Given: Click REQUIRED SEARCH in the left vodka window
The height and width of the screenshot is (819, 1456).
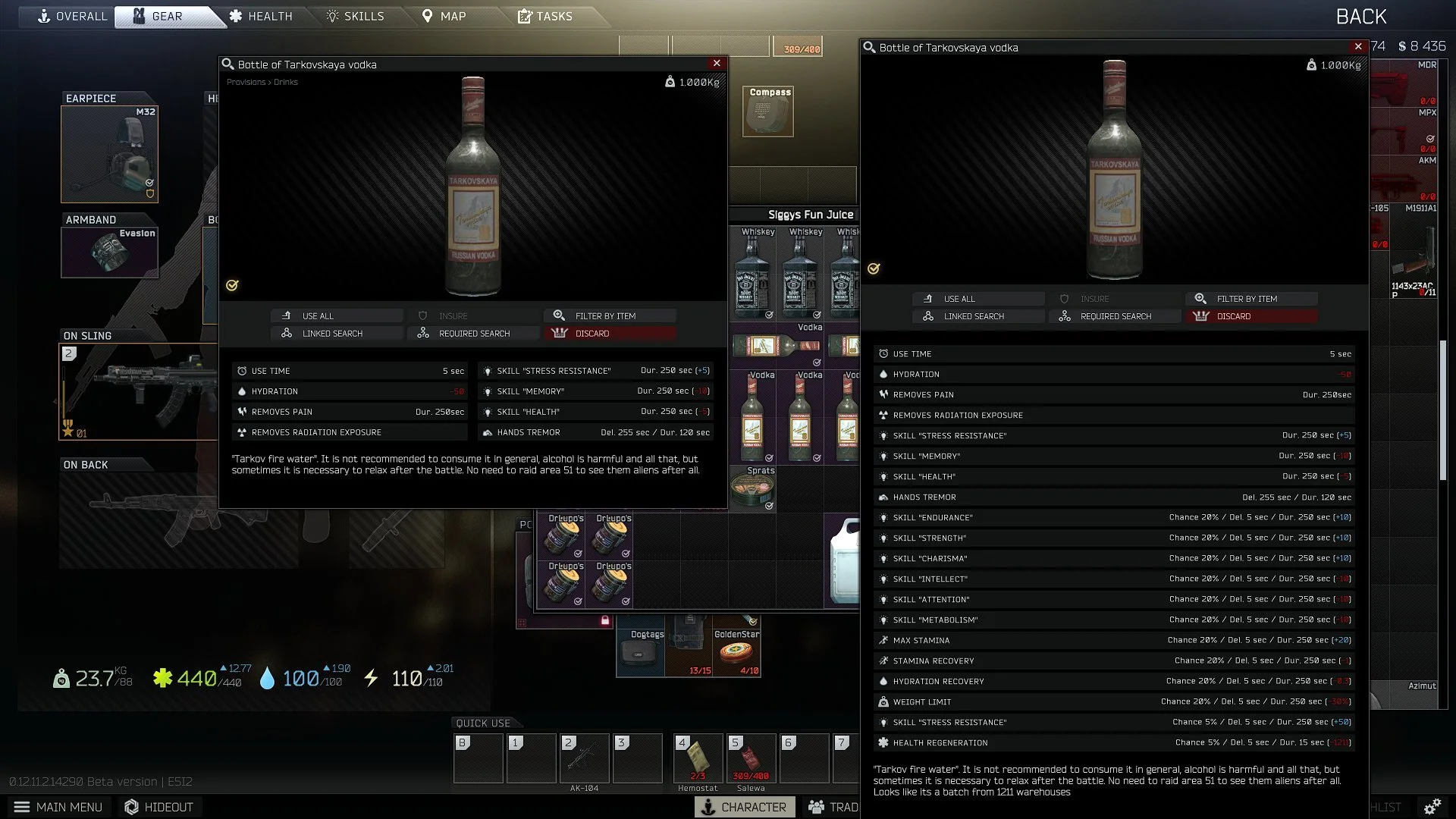Looking at the screenshot, I should pyautogui.click(x=473, y=333).
